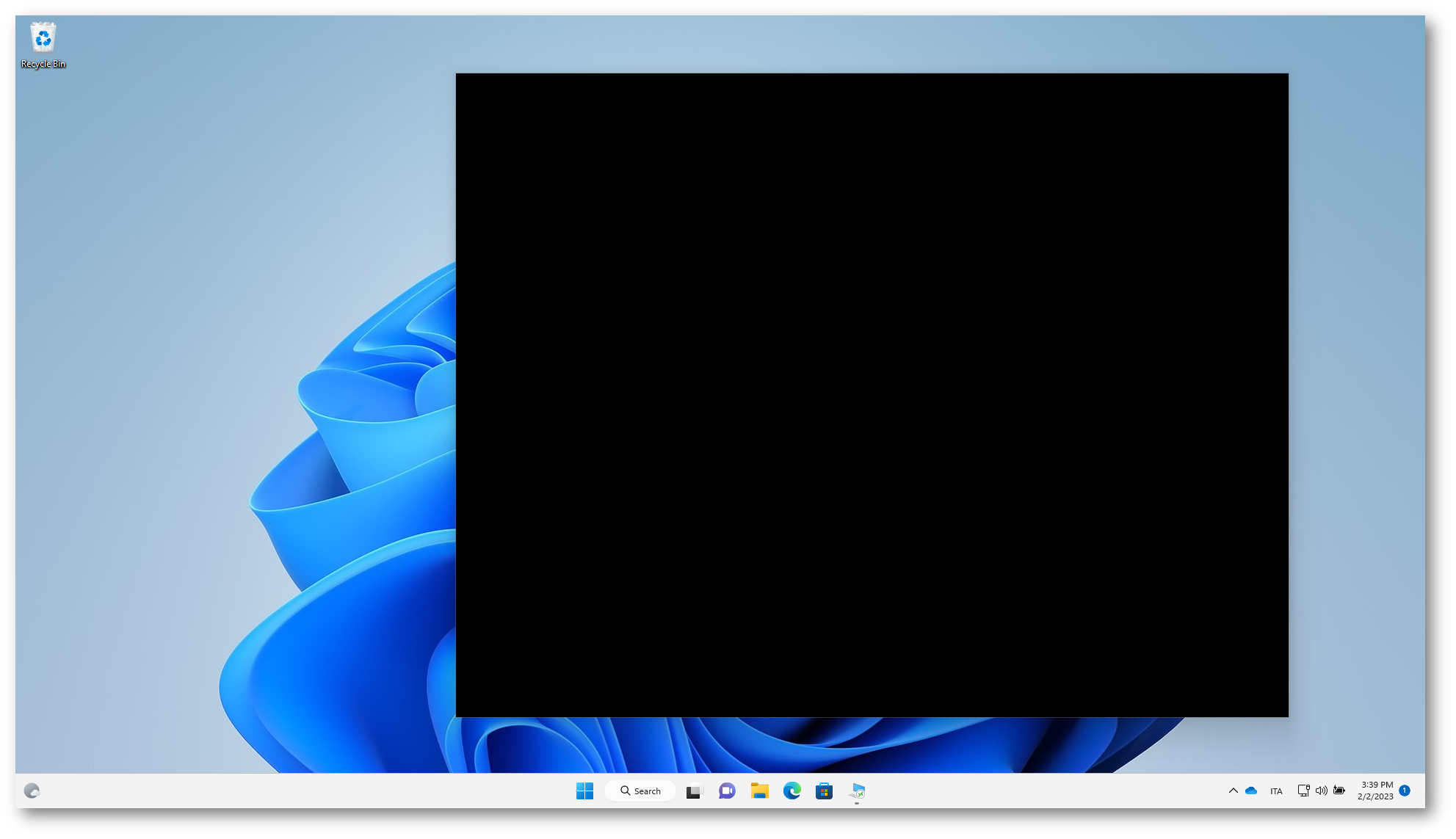Open the volume speaker tray icon

click(x=1321, y=791)
